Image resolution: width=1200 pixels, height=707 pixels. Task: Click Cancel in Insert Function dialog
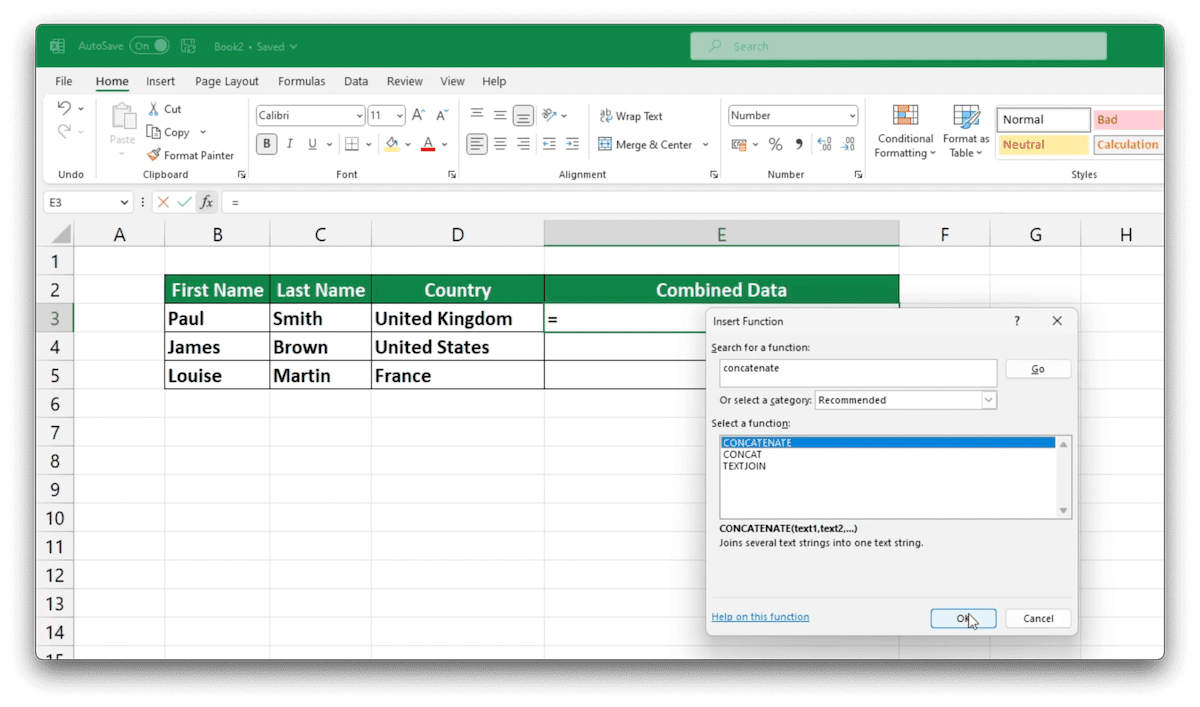tap(1038, 618)
